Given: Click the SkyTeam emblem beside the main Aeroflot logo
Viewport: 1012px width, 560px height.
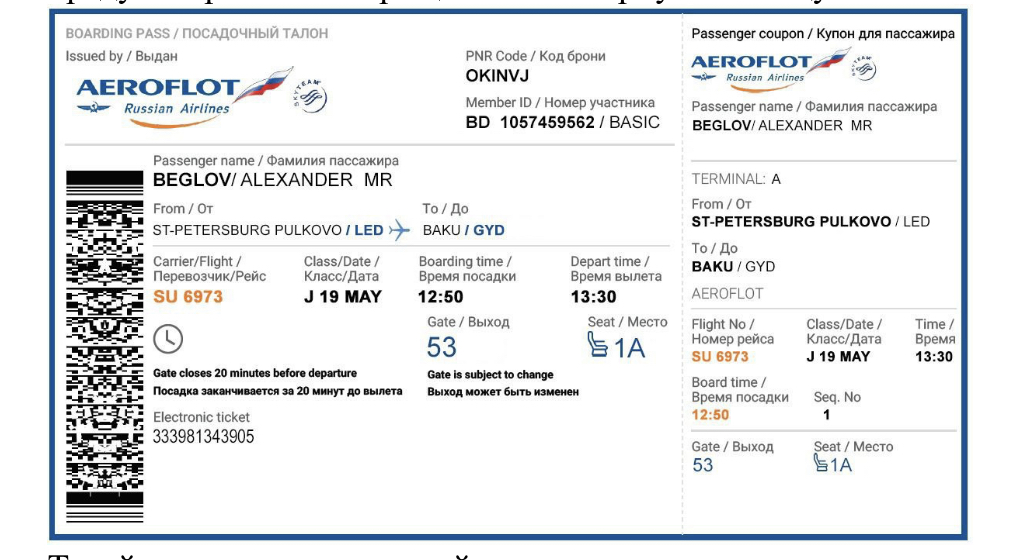Looking at the screenshot, I should [x=311, y=96].
